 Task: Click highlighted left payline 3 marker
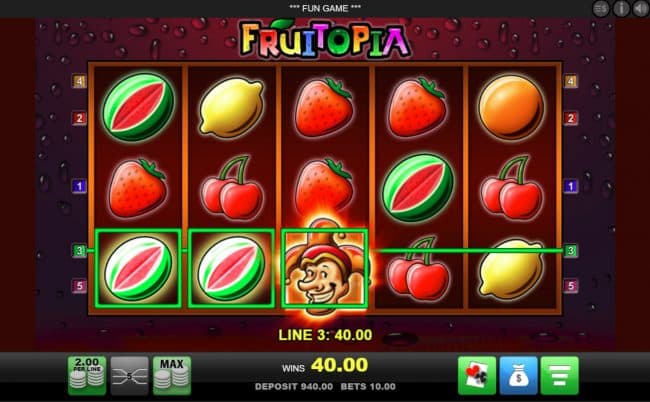click(x=79, y=250)
